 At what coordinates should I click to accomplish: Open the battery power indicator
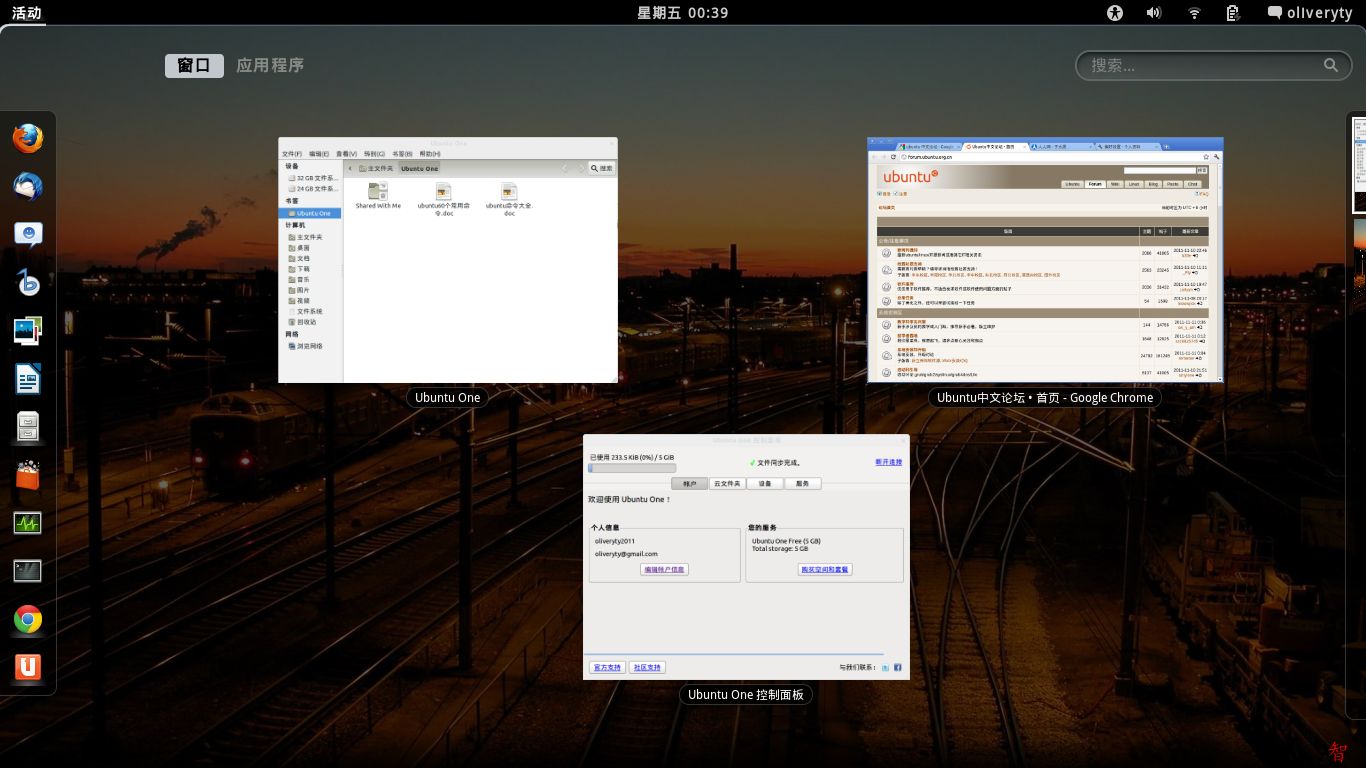(x=1234, y=13)
